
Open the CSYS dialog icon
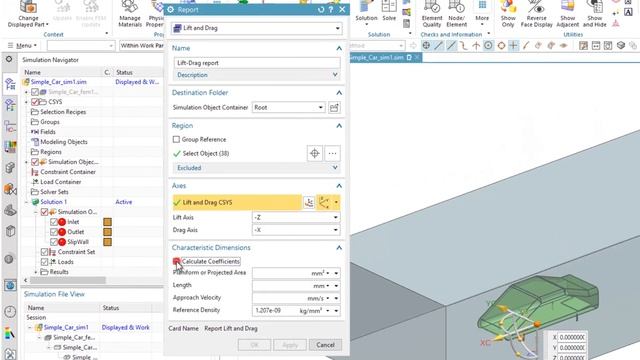tap(309, 202)
